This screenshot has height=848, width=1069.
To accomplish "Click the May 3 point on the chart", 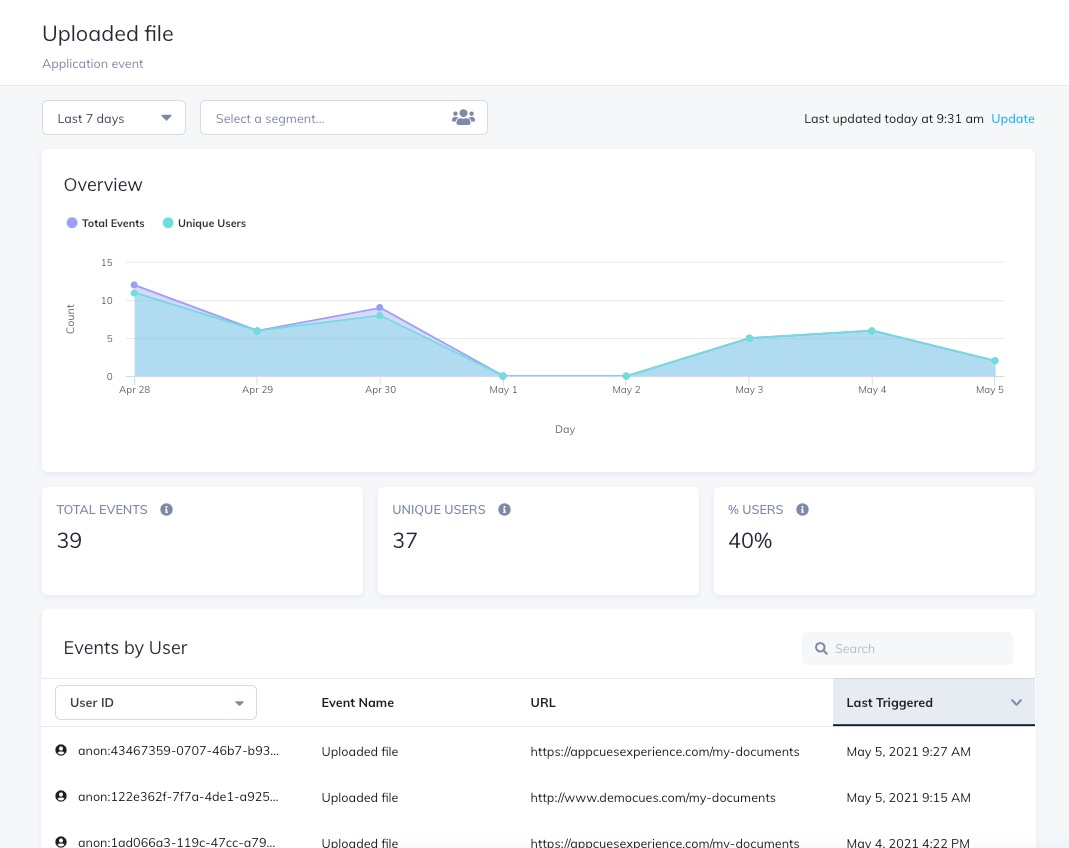I will 749,338.
